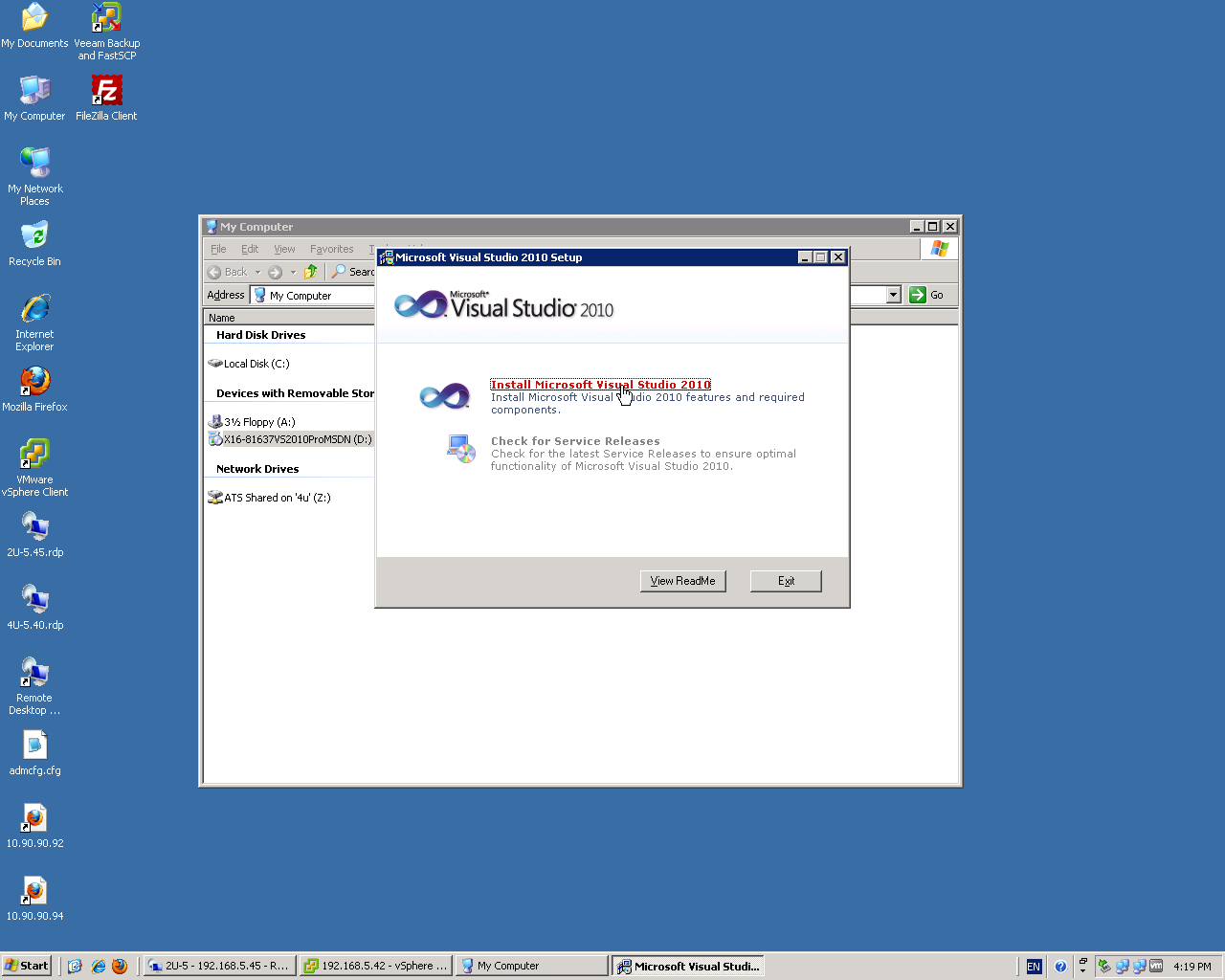This screenshot has width=1225, height=980.
Task: Select the 10.90.90.92 desktop shortcut
Action: (x=34, y=826)
